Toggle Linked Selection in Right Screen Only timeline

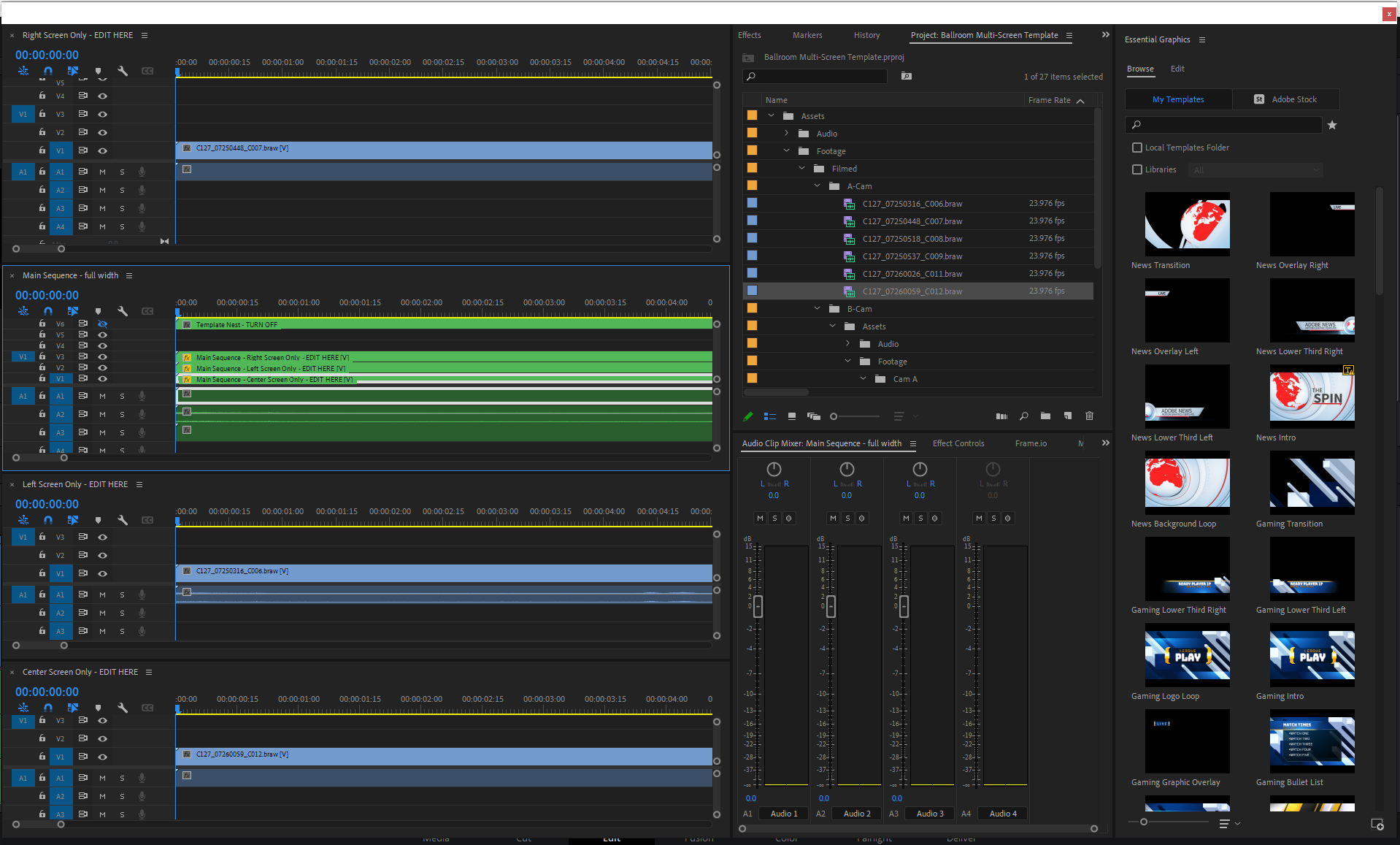(73, 71)
